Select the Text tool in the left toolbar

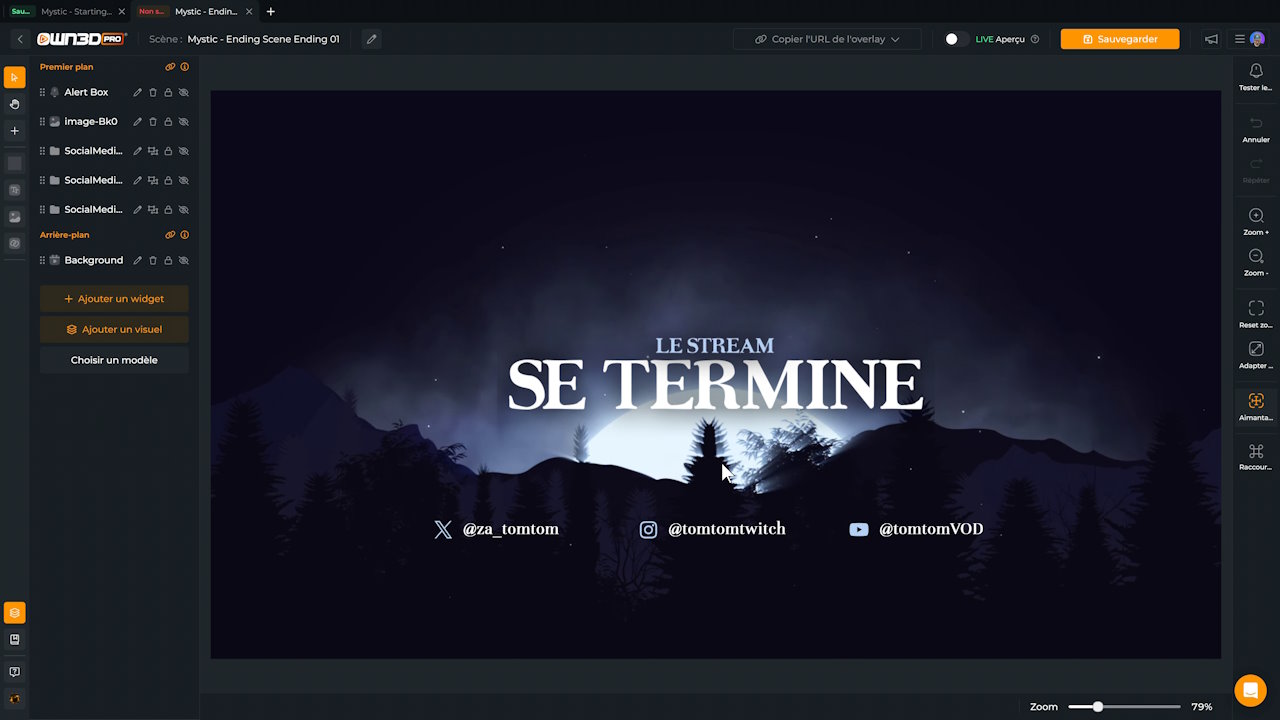point(14,190)
